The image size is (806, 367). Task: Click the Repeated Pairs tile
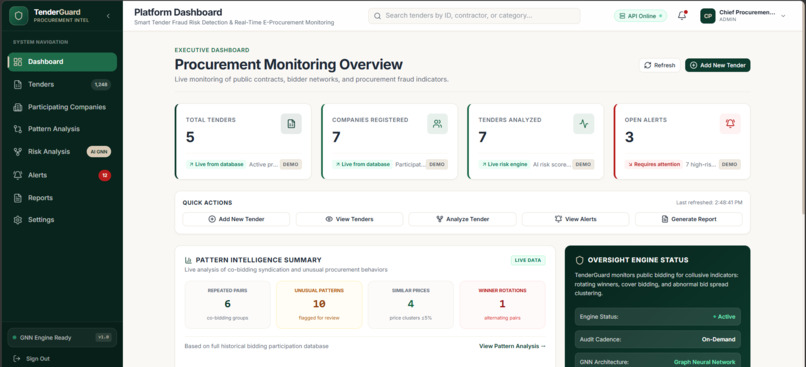point(227,304)
